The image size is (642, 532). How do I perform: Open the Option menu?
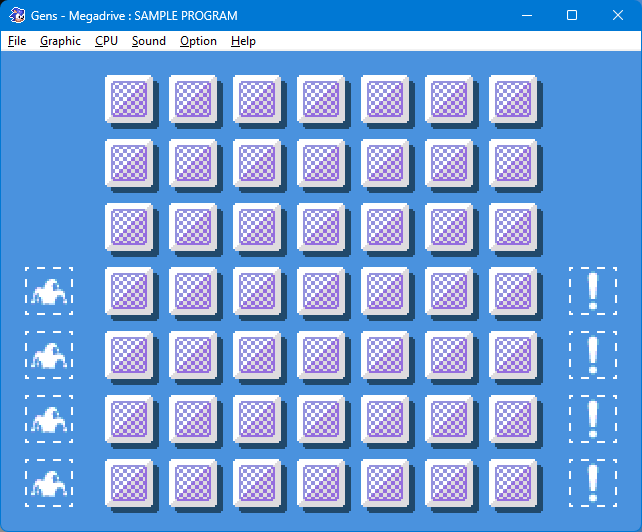click(x=198, y=41)
